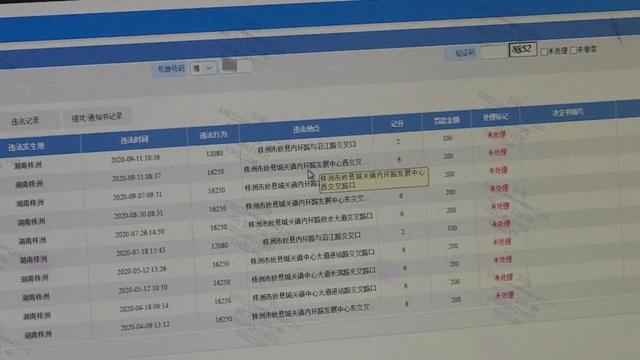The height and width of the screenshot is (360, 640).
Task: Open the 湘 province prefix dropdown
Action: [203, 68]
